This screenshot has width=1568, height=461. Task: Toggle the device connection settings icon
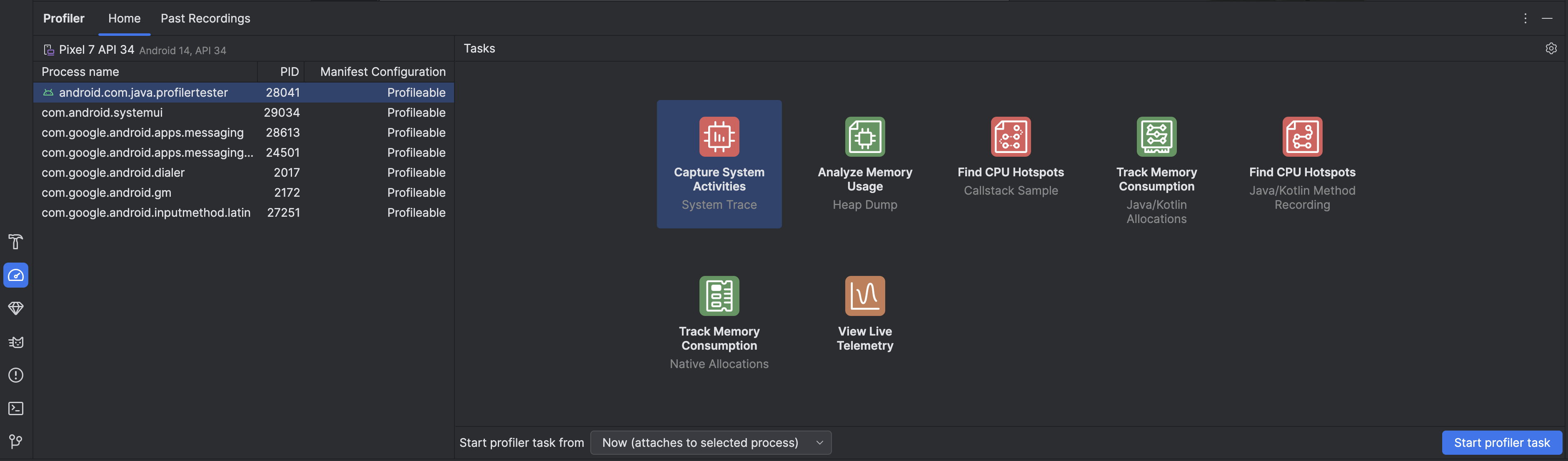pos(1549,48)
